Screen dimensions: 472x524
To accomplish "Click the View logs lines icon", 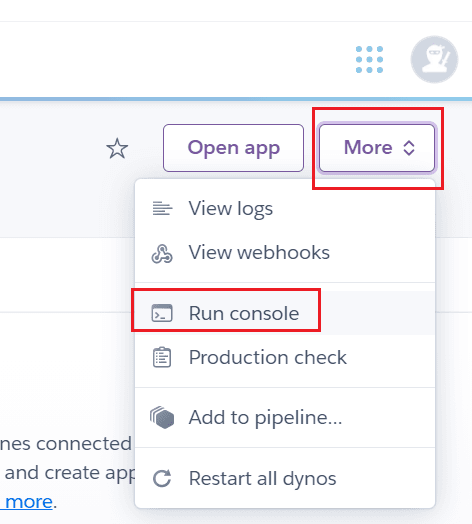I will pyautogui.click(x=162, y=209).
